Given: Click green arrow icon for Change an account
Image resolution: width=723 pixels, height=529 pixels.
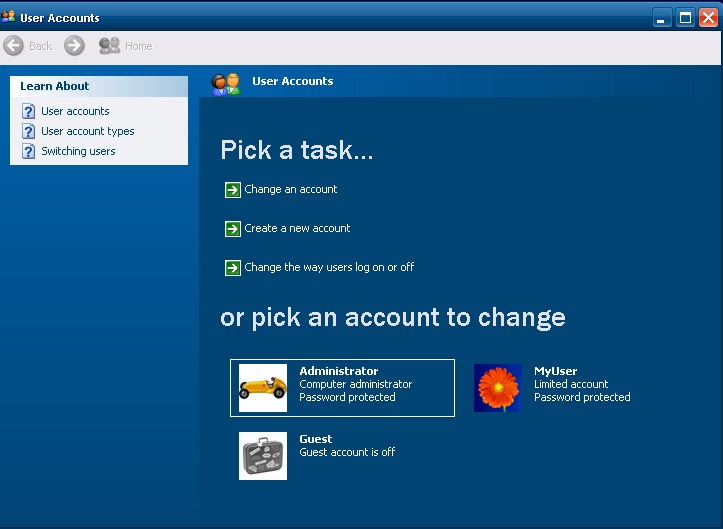Looking at the screenshot, I should click(x=232, y=190).
